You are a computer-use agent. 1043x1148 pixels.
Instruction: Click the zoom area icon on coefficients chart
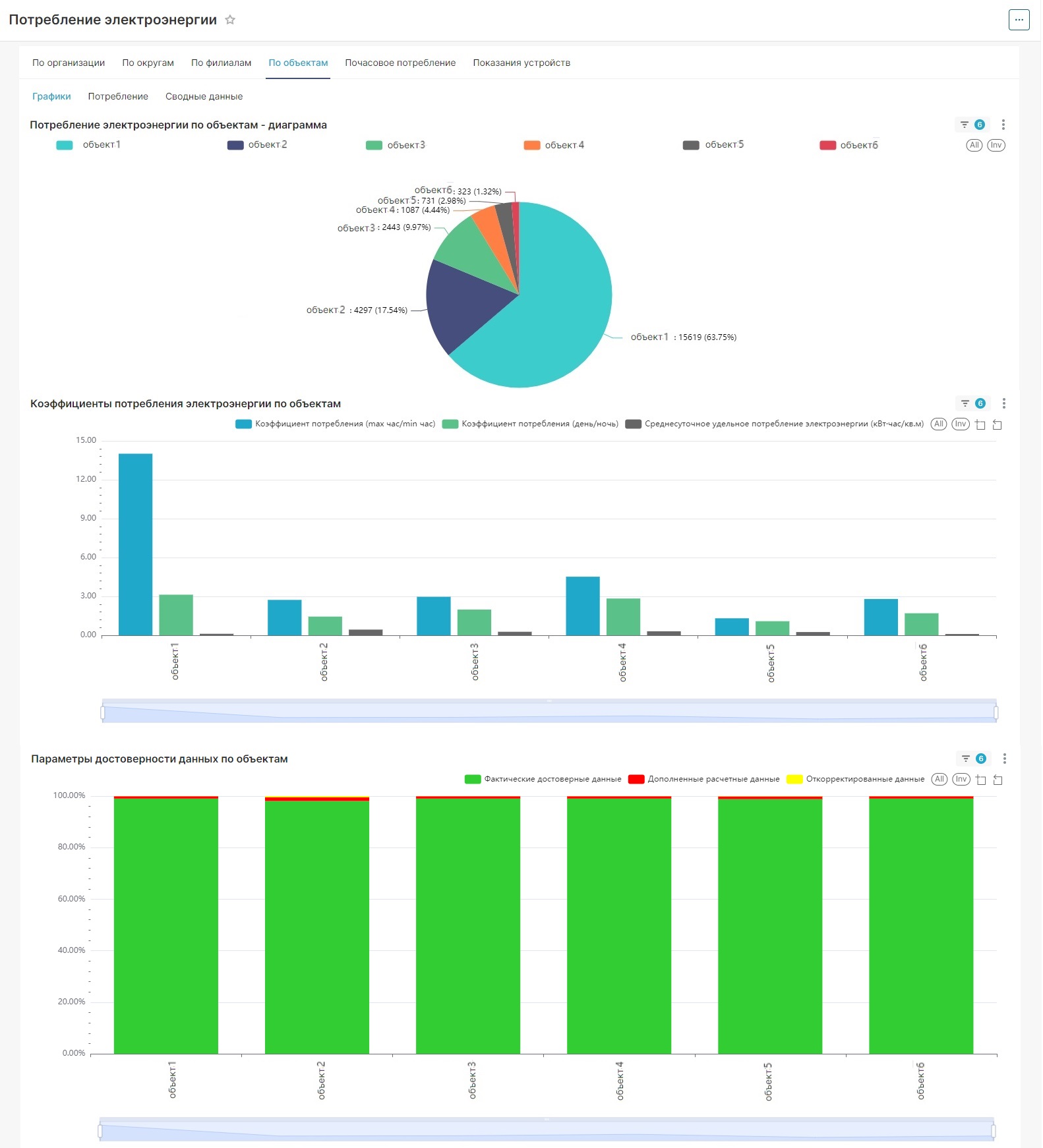pyautogui.click(x=980, y=425)
